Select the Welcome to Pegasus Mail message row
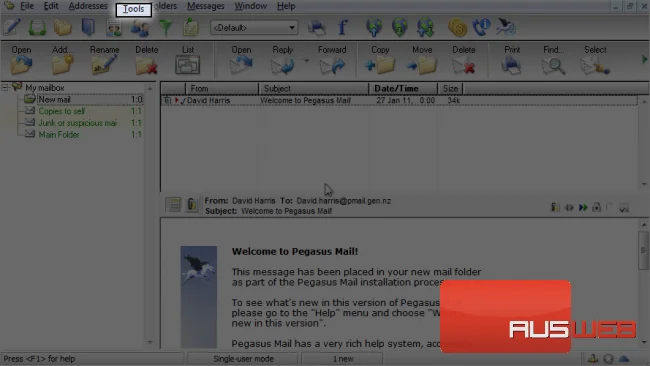 pos(399,100)
